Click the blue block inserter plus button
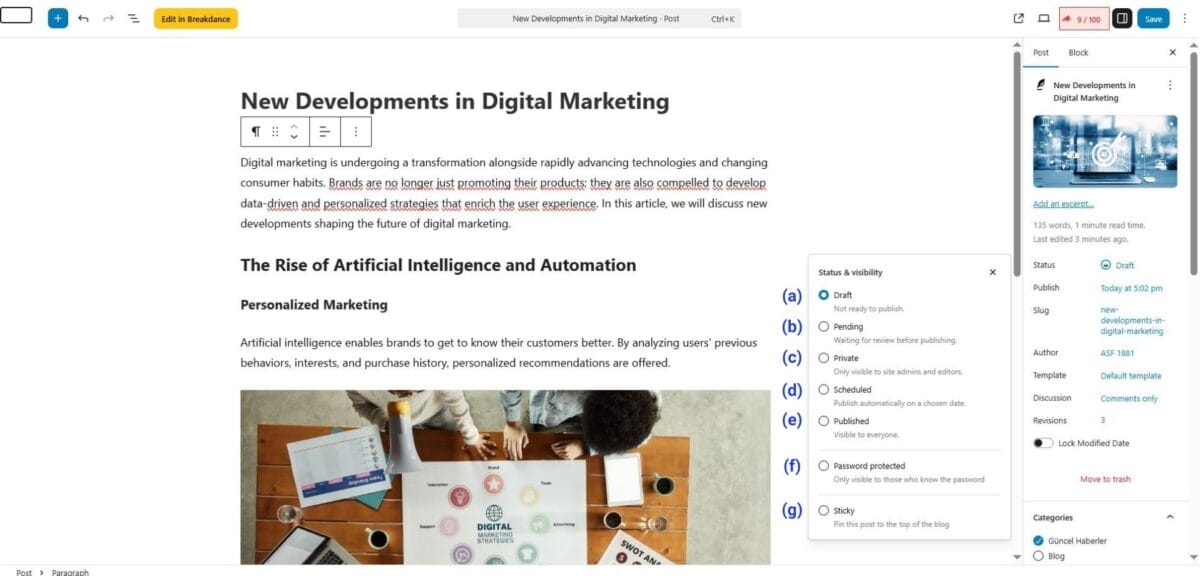 click(58, 18)
